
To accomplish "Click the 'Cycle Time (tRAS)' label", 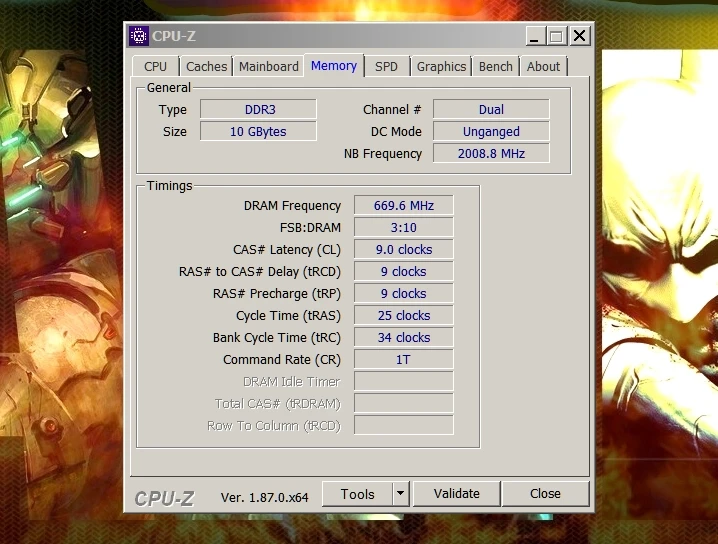I will [288, 316].
